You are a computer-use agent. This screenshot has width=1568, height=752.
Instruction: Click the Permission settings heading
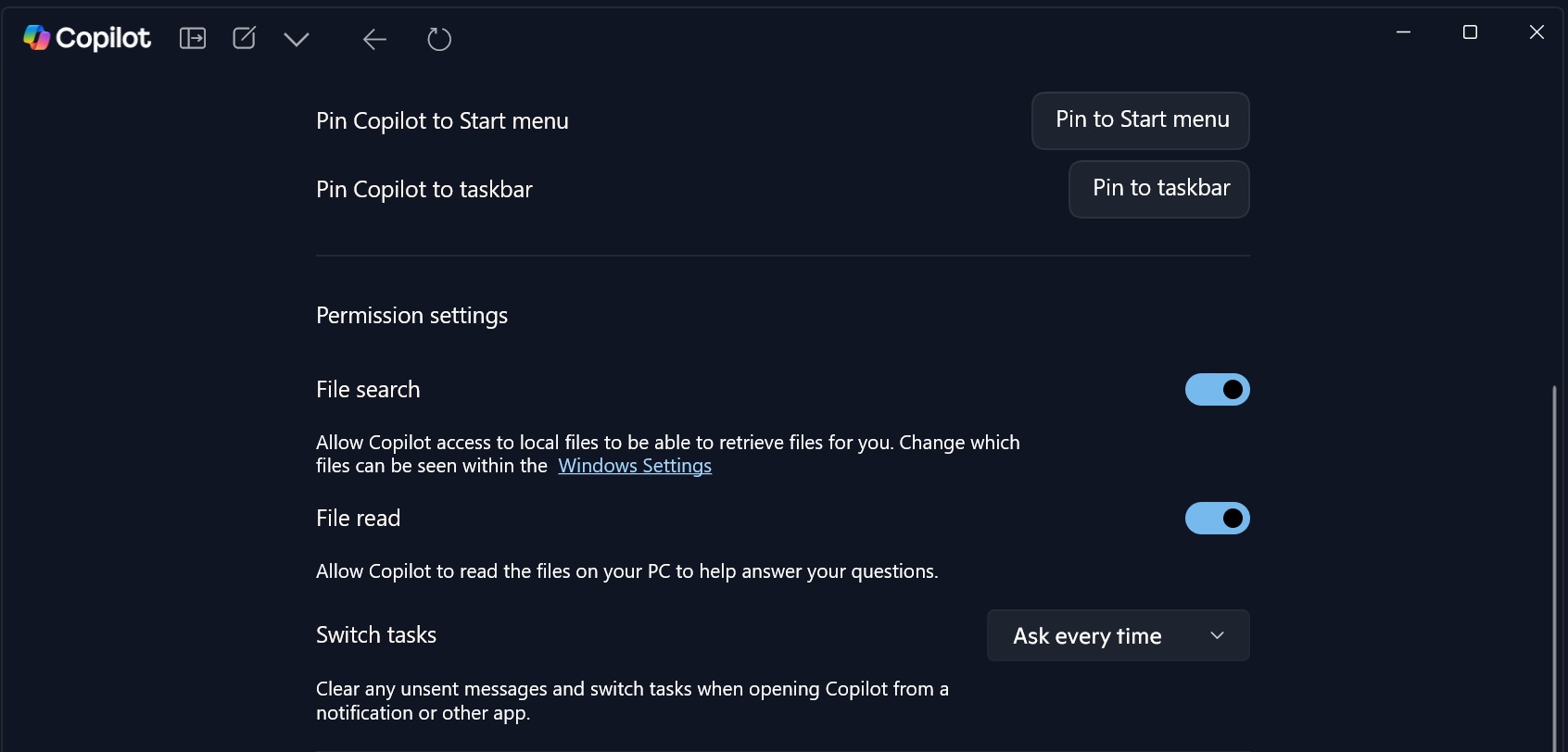[x=411, y=315]
